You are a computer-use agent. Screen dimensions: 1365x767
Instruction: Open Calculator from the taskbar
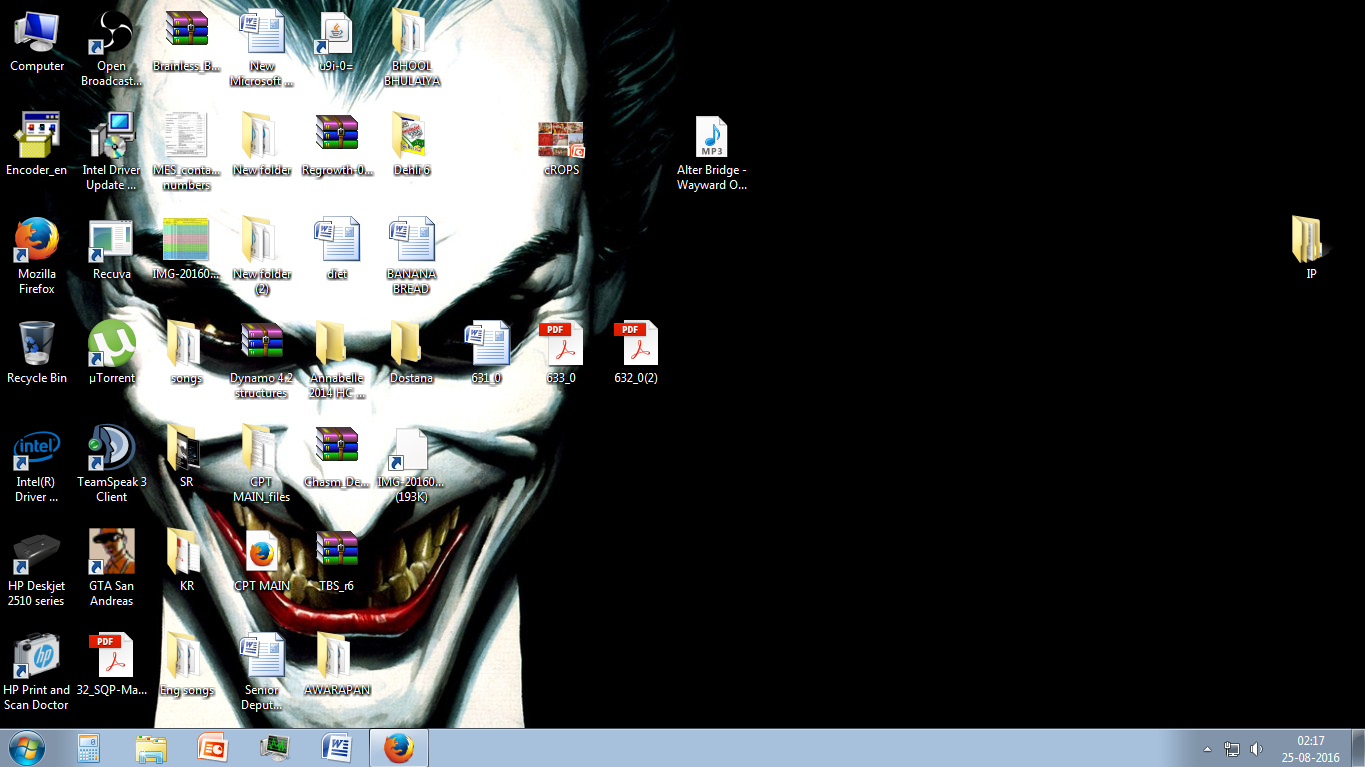coord(89,748)
